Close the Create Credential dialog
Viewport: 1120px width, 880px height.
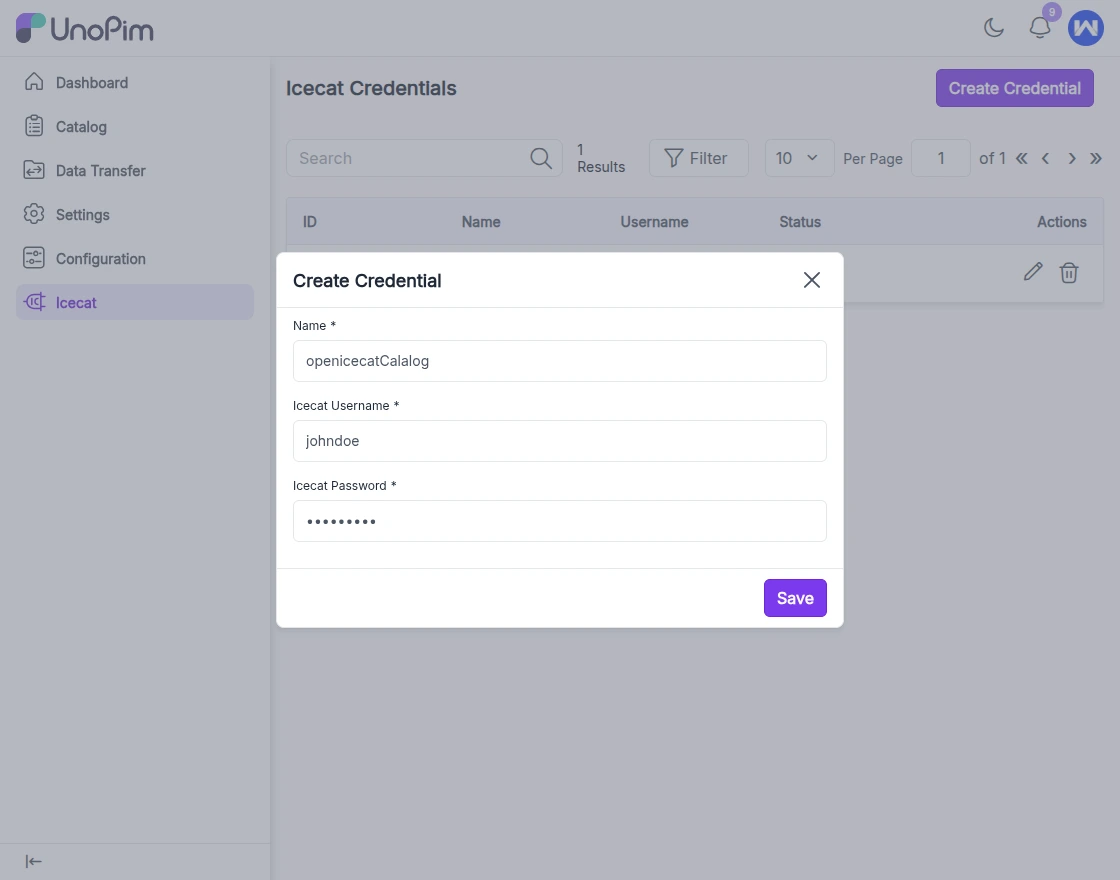[811, 280]
